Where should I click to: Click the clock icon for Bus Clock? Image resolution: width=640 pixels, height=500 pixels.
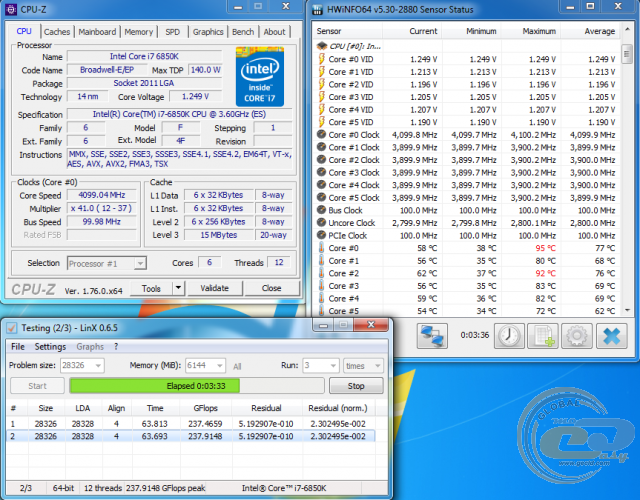pos(321,210)
